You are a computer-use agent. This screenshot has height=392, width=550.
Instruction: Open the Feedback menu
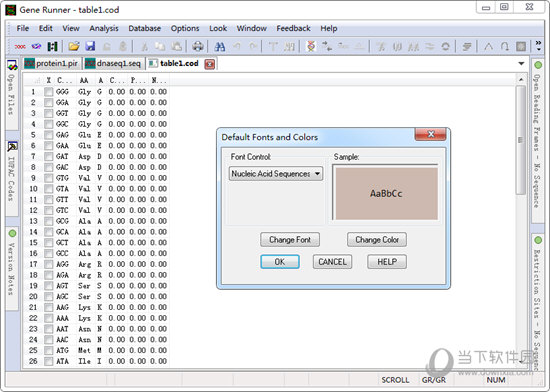click(x=293, y=28)
